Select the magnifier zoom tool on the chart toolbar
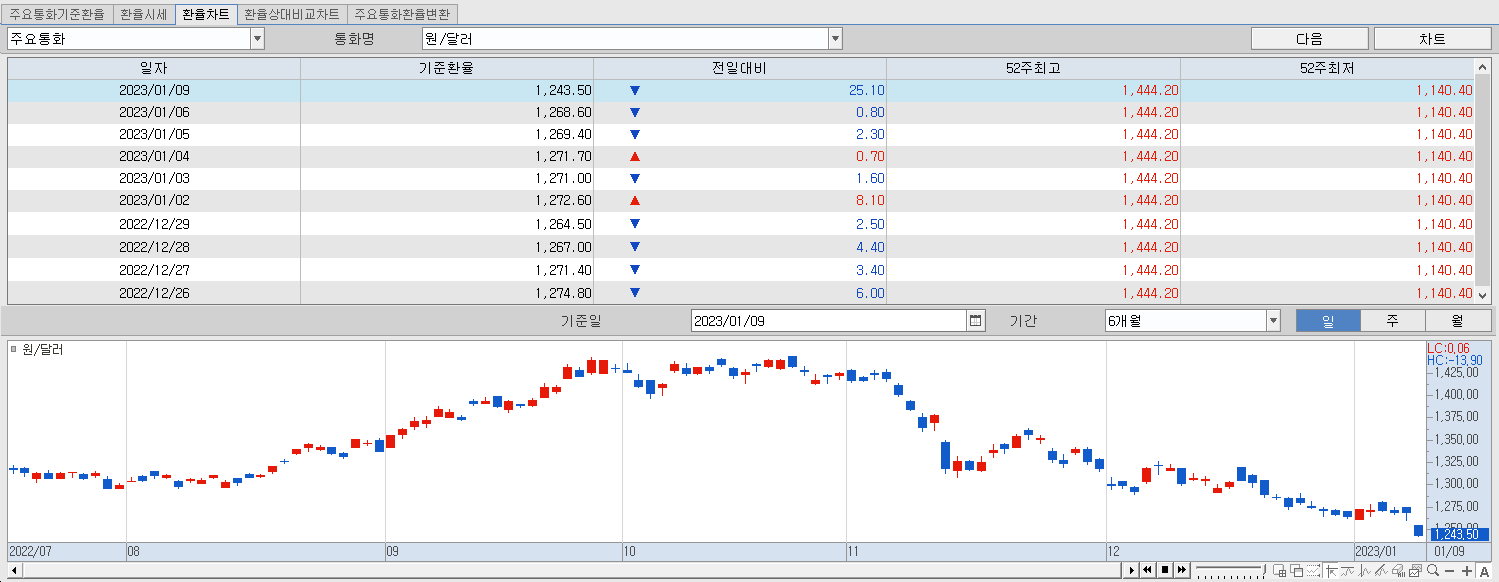 pyautogui.click(x=1433, y=571)
